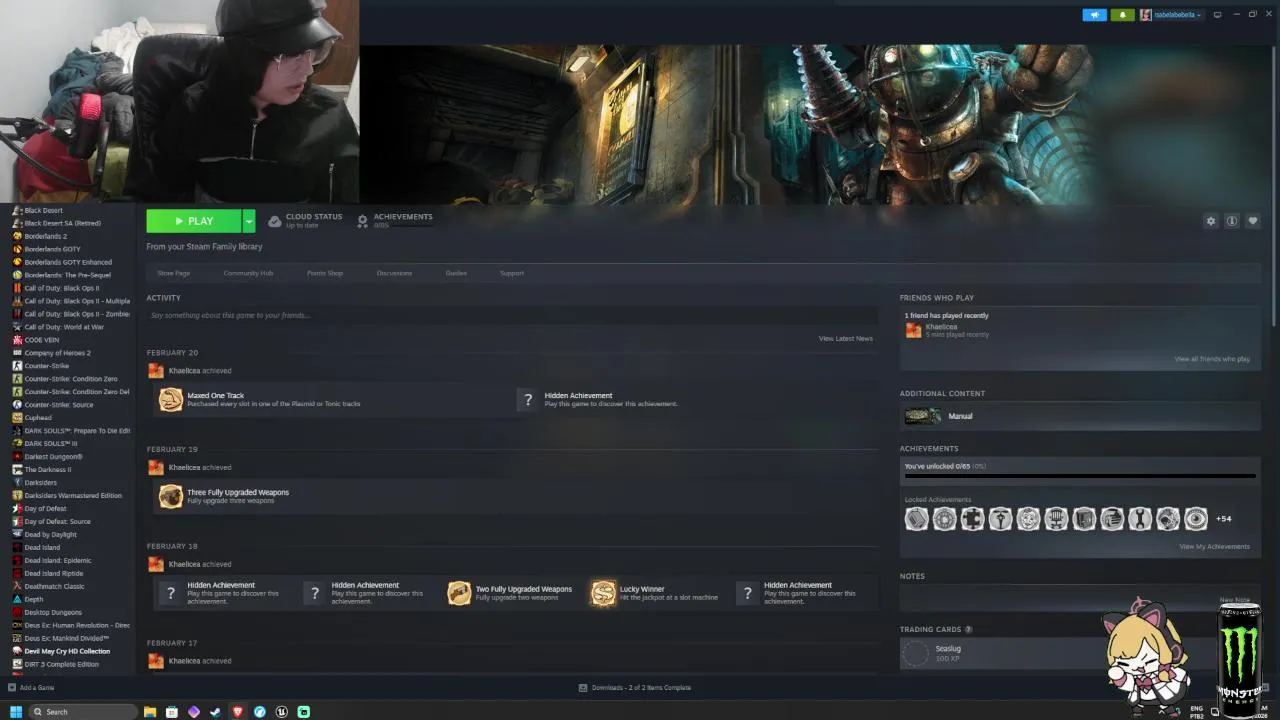Open the Downloads status at the bottom
The height and width of the screenshot is (720, 1280).
635,688
